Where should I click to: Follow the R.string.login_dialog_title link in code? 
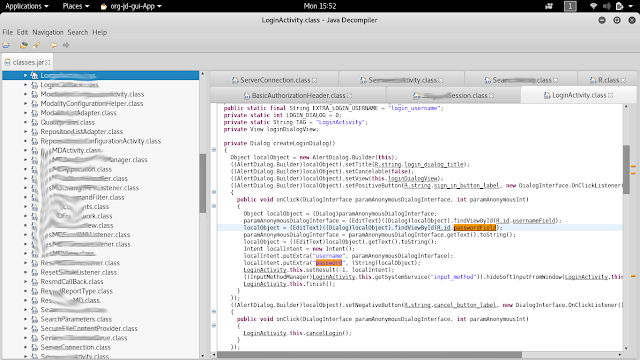420,164
